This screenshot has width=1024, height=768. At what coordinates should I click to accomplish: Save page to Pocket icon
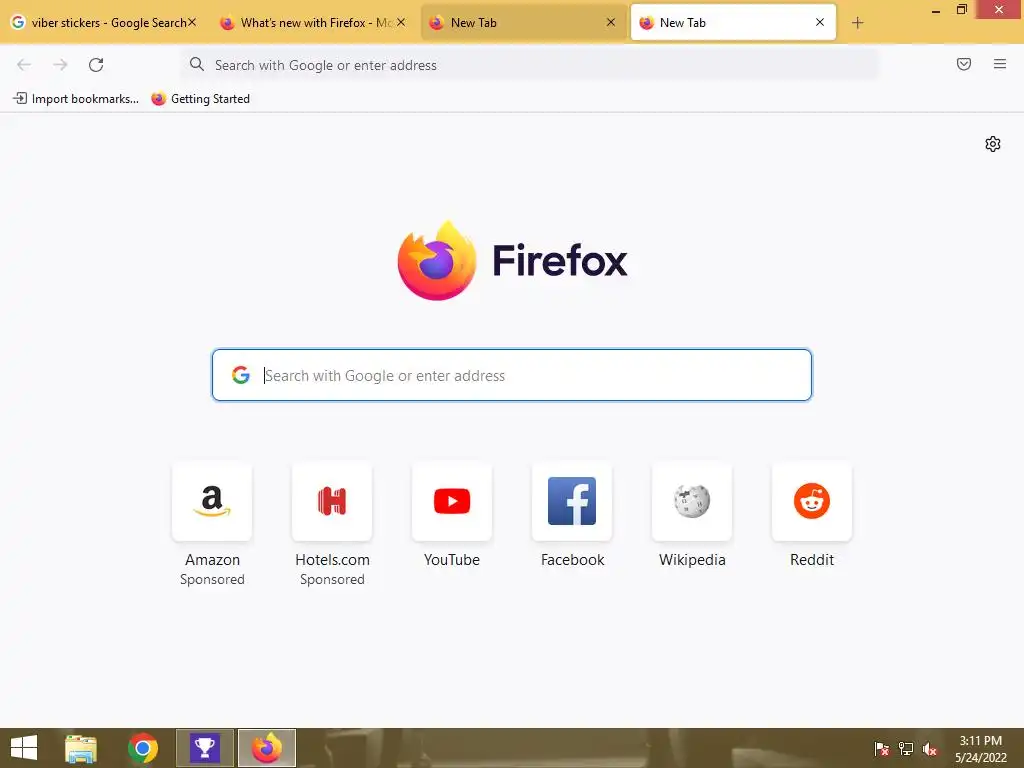tap(964, 64)
